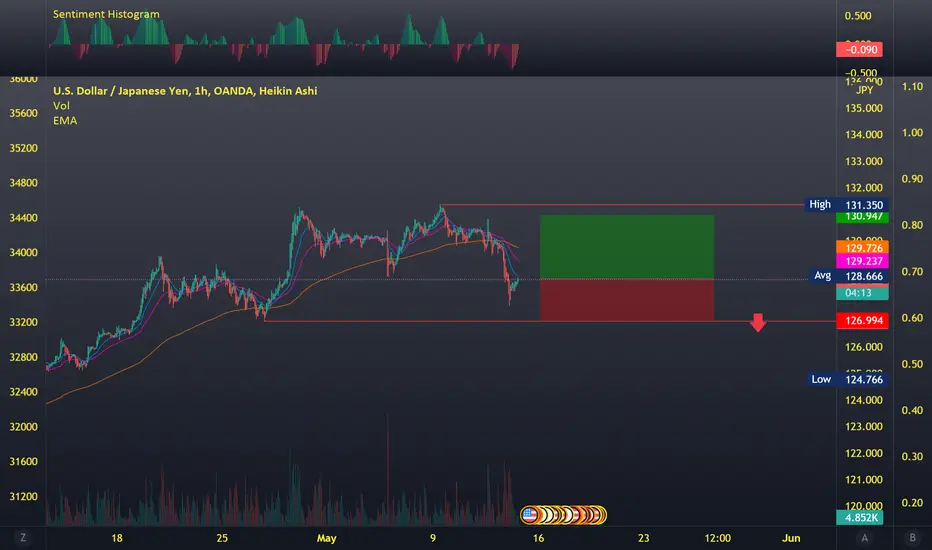Viewport: 932px width, 550px height.
Task: Click the red down-arrow marker on the chart
Action: [x=757, y=322]
